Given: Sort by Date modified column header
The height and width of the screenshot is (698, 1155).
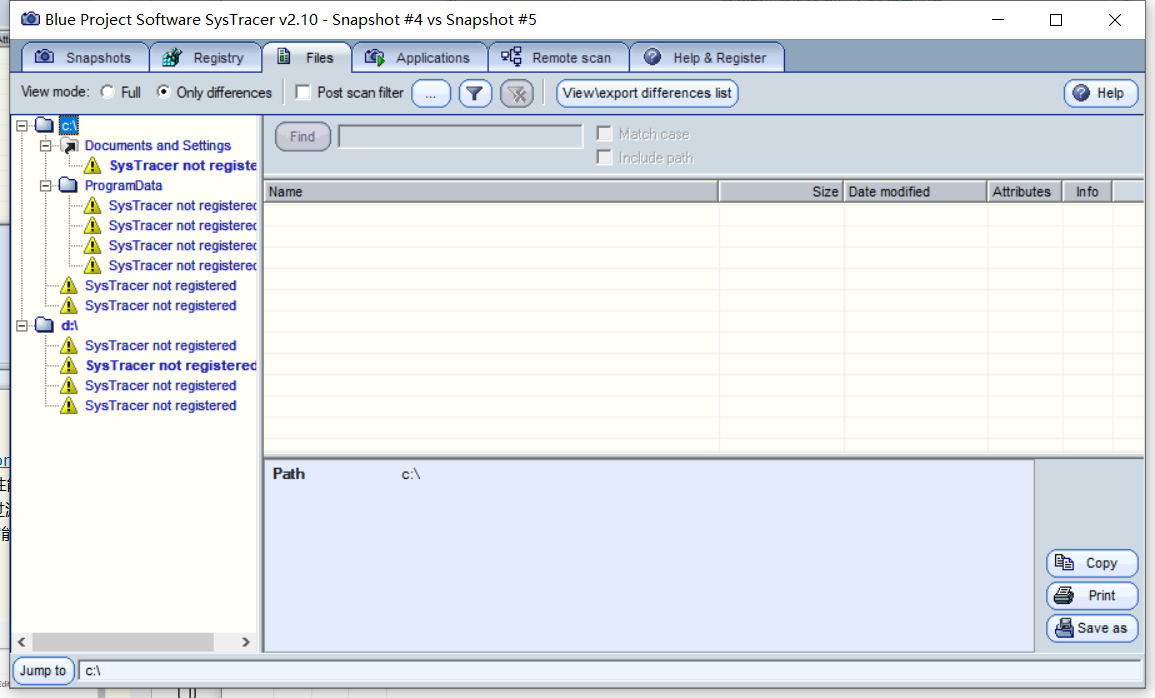Looking at the screenshot, I should [915, 191].
